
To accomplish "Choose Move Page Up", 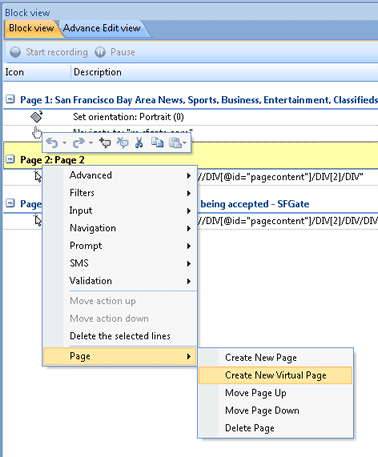I will 275,393.
